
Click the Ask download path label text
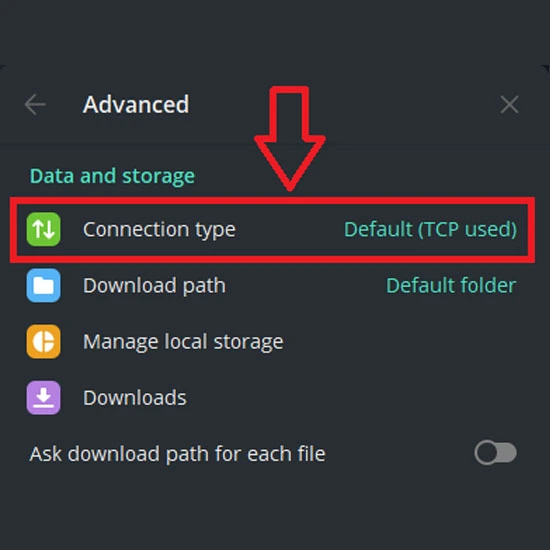coord(177,454)
